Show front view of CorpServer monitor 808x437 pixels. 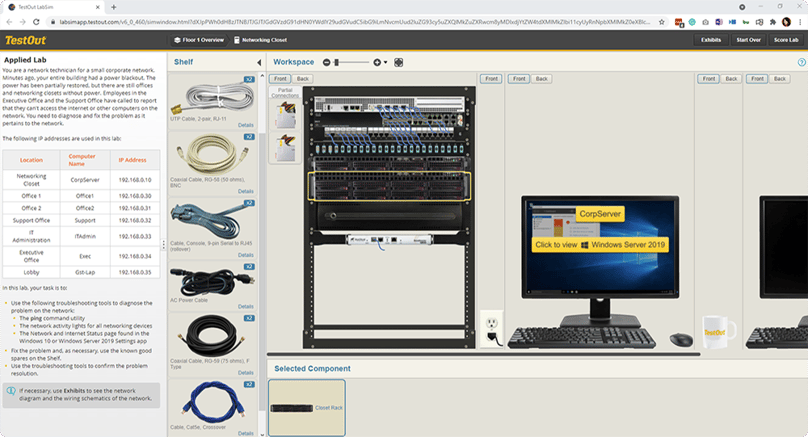[x=519, y=79]
